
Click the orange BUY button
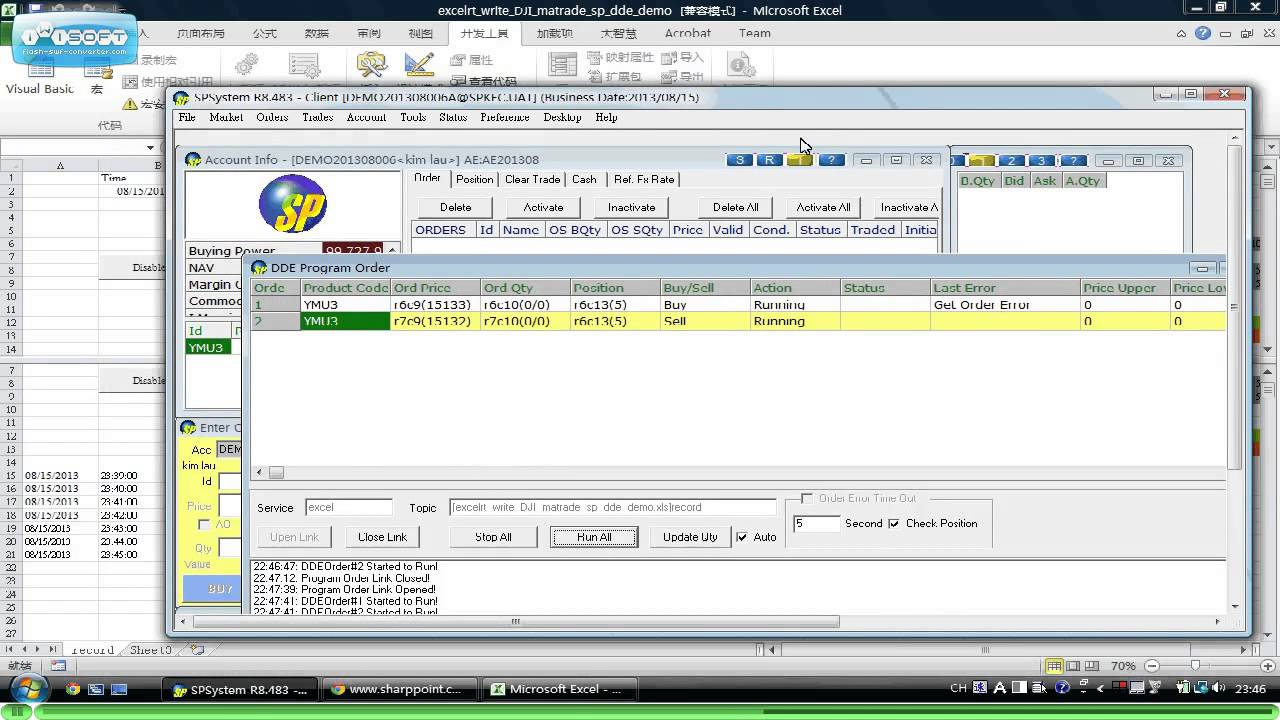[x=212, y=589]
